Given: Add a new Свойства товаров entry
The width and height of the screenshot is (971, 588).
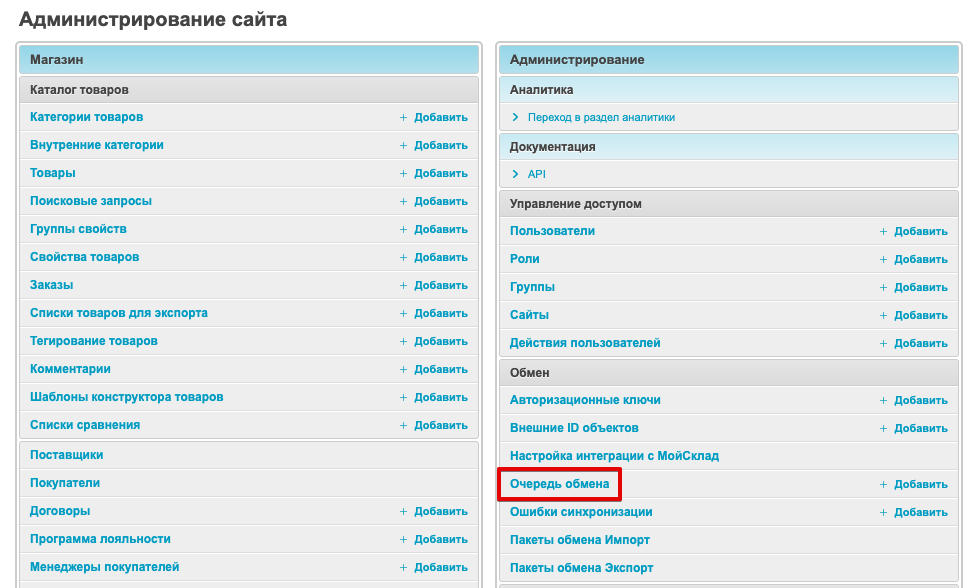Looking at the screenshot, I should point(440,257).
